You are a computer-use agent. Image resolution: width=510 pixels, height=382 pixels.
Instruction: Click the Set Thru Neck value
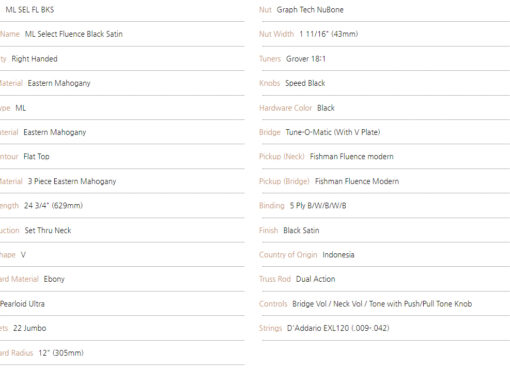pyautogui.click(x=48, y=230)
